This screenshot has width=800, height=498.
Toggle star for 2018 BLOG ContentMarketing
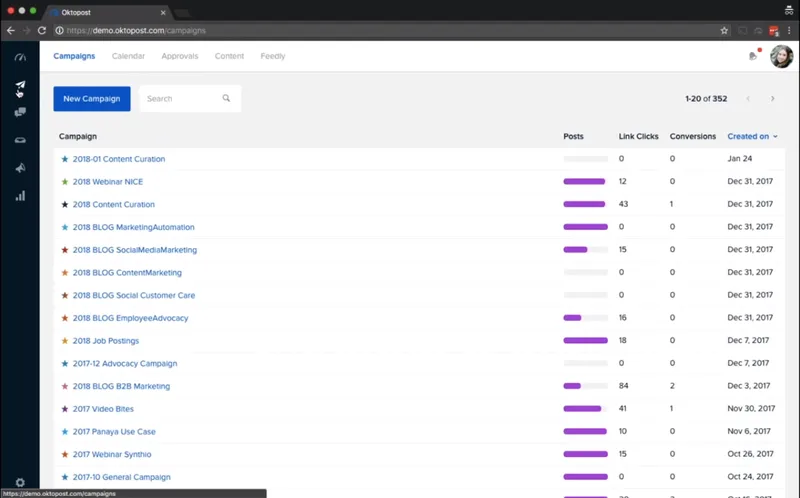coord(65,272)
